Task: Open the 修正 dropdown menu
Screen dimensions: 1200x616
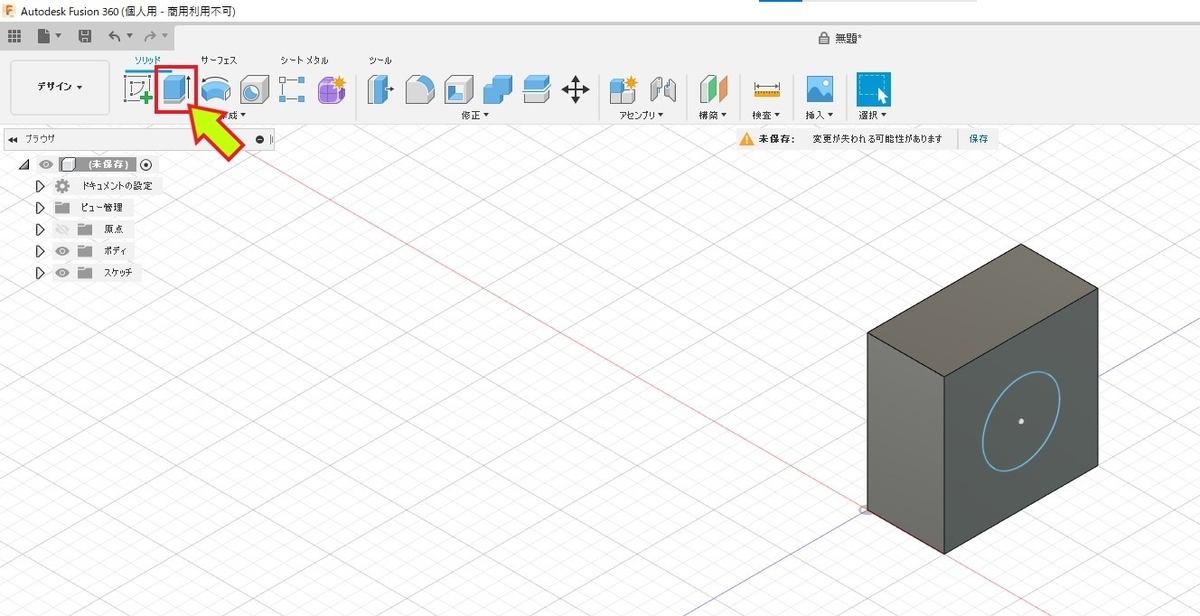Action: [x=474, y=116]
